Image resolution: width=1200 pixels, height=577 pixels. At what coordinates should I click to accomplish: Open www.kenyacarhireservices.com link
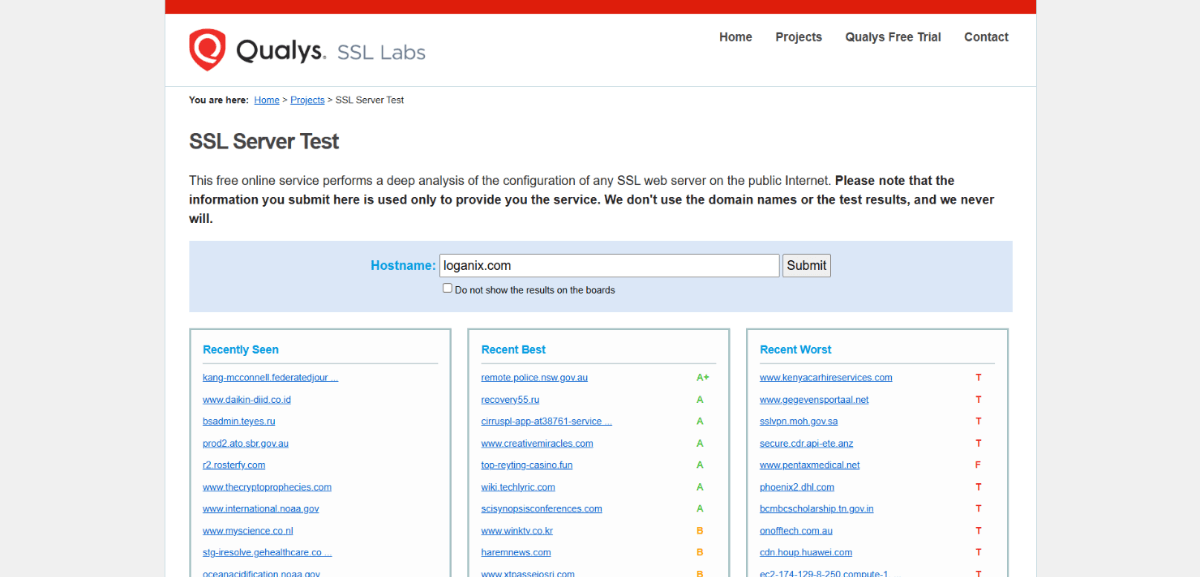(826, 378)
